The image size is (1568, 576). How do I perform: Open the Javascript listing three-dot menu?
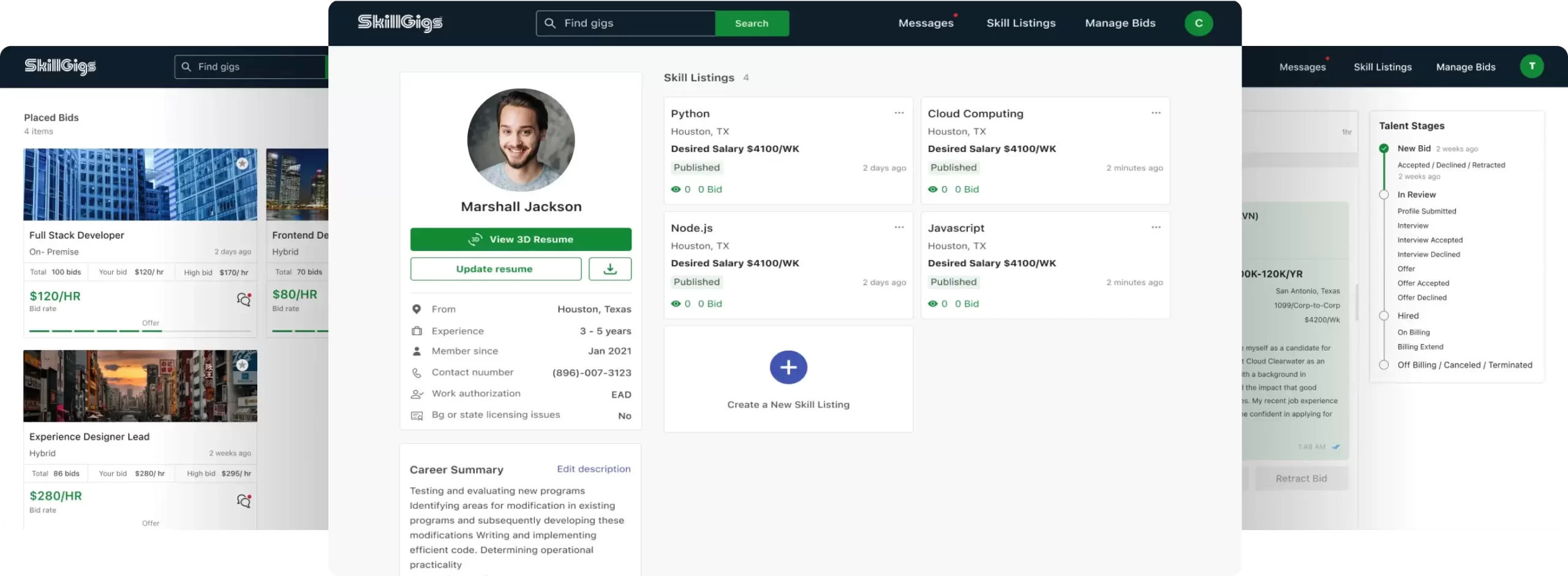[x=1155, y=227]
